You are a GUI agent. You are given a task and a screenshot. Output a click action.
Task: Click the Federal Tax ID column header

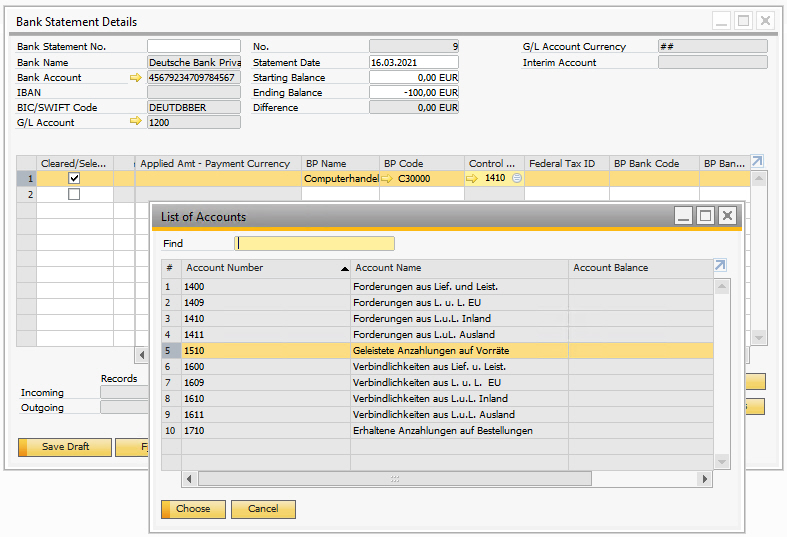[x=567, y=164]
